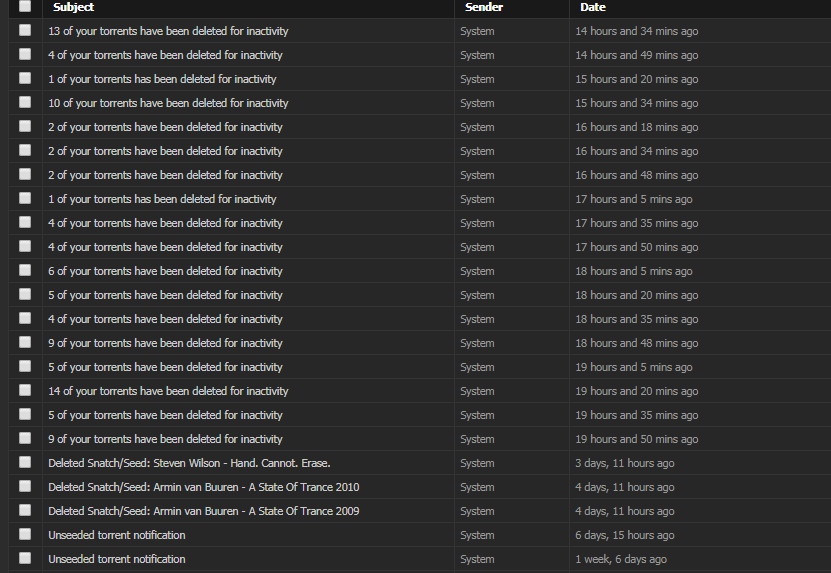Viewport: 831px width, 573px height.
Task: Open the 6 torrents deleted for inactivity message
Action: coord(165,271)
